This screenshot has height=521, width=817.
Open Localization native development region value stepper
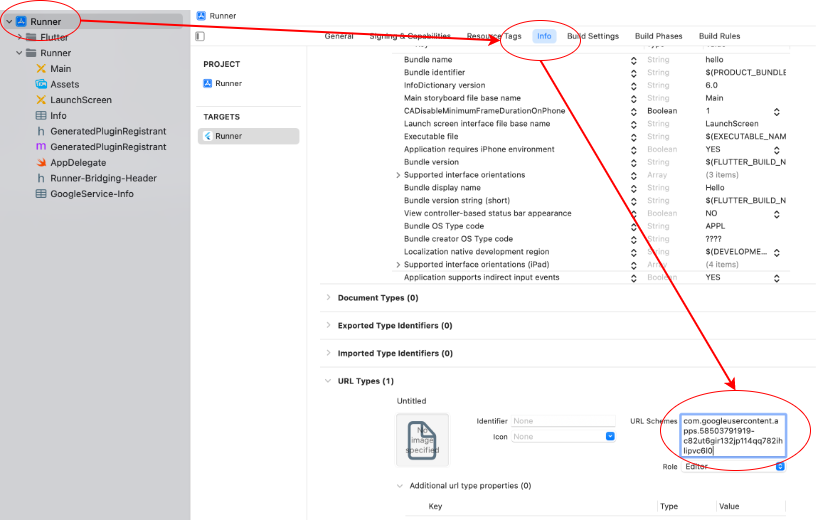point(776,253)
